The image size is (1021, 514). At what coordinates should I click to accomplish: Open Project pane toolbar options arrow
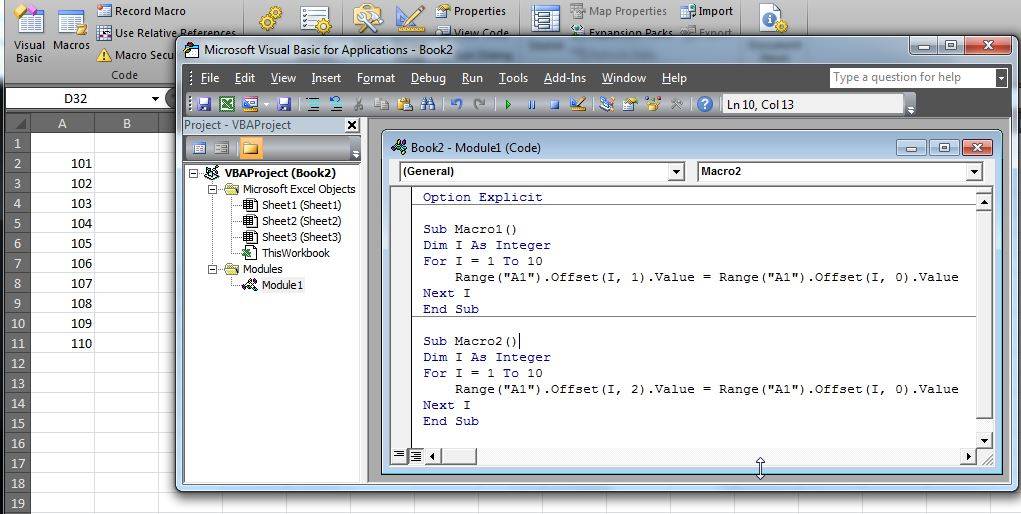pyautogui.click(x=356, y=154)
